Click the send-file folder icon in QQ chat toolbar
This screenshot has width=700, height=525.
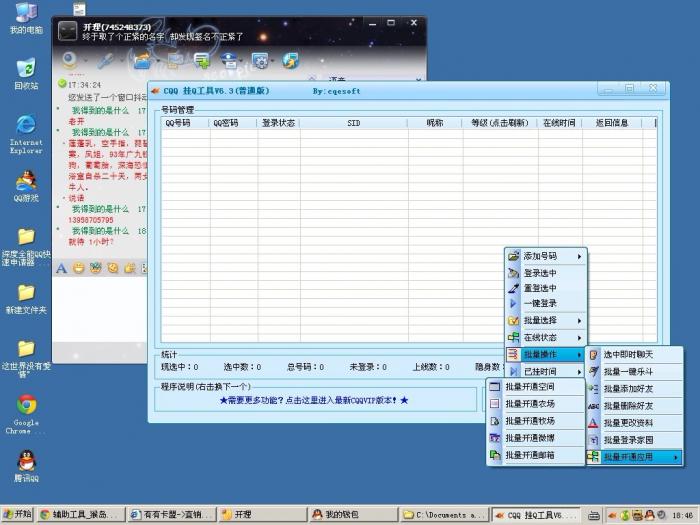[143, 61]
